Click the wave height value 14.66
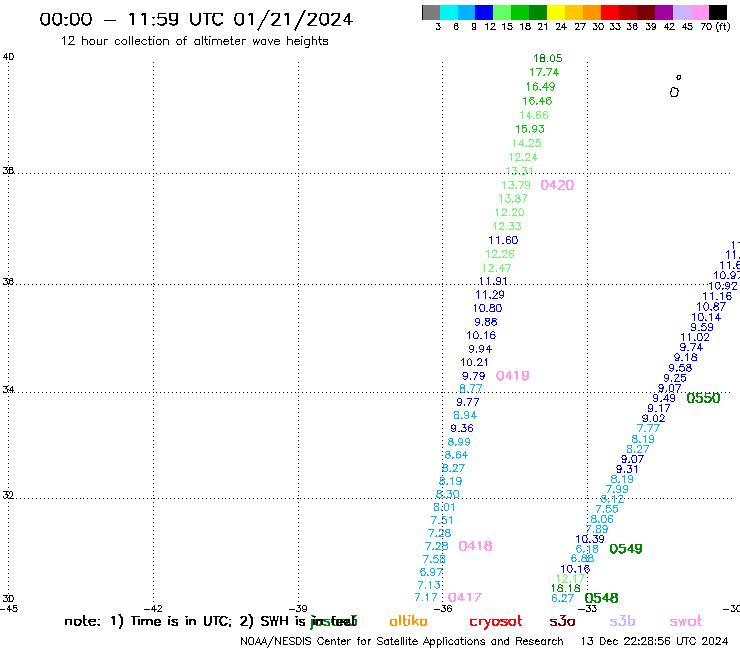Viewport: 740px width, 650px height. pyautogui.click(x=534, y=115)
